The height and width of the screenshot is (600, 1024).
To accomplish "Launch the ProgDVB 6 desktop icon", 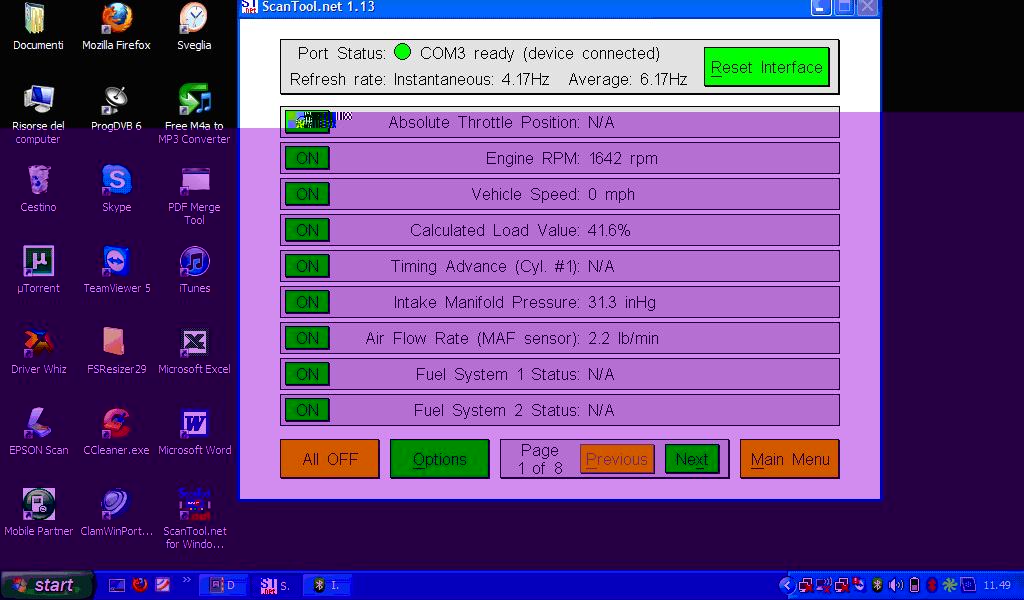I will pyautogui.click(x=116, y=108).
